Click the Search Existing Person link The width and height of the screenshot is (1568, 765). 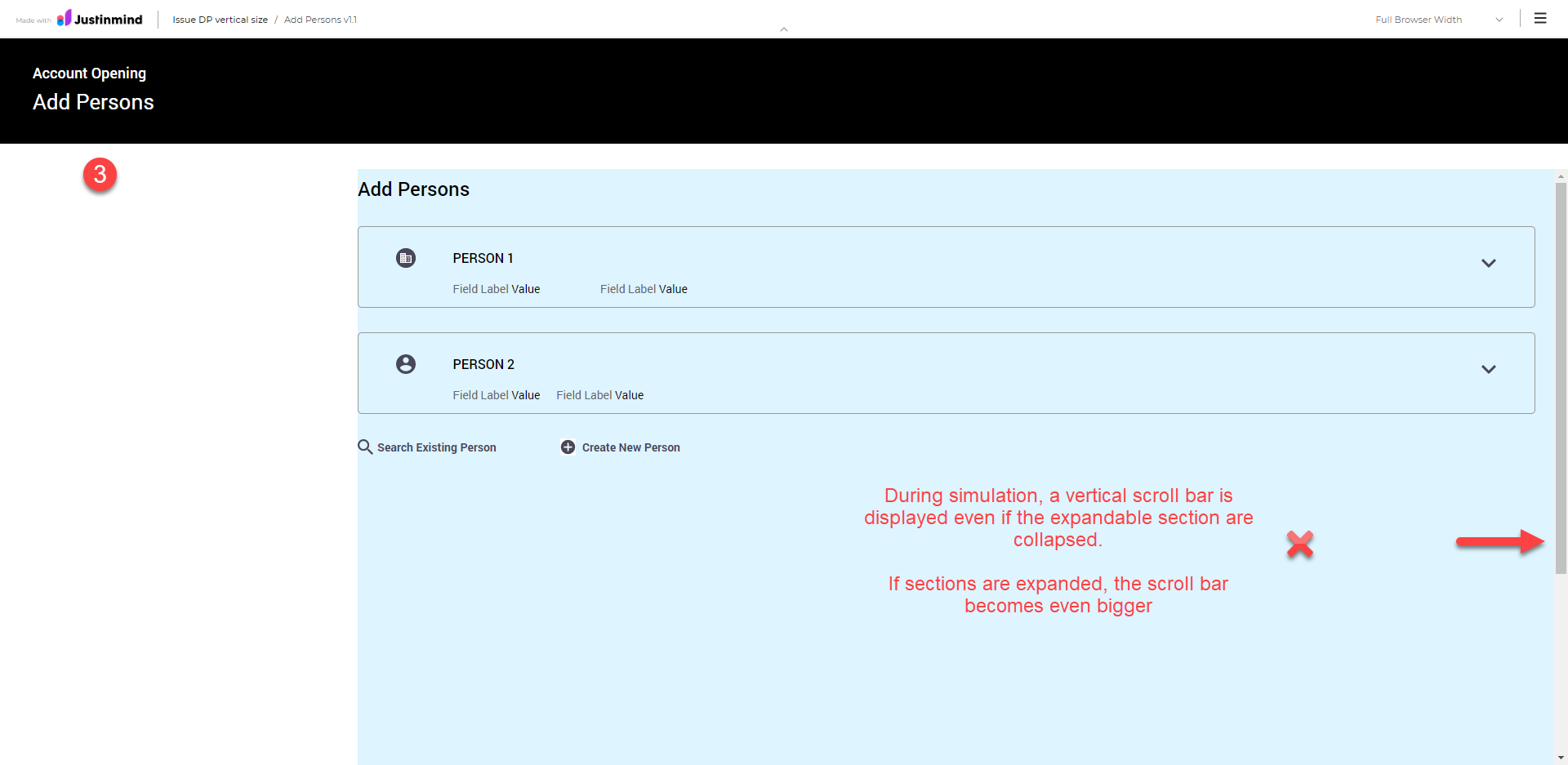point(436,447)
